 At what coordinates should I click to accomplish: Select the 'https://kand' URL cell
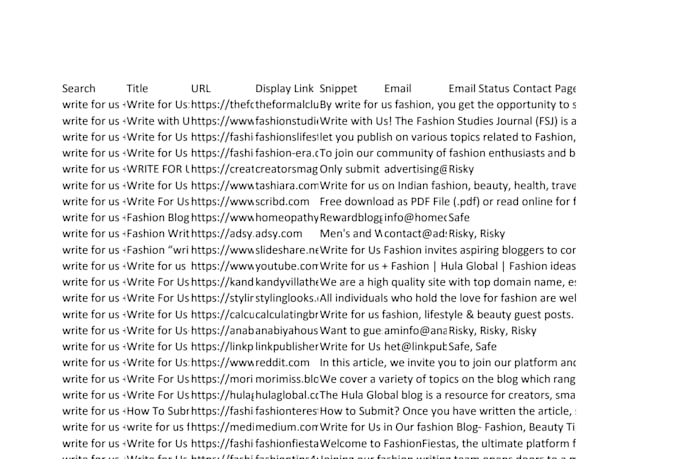point(222,282)
